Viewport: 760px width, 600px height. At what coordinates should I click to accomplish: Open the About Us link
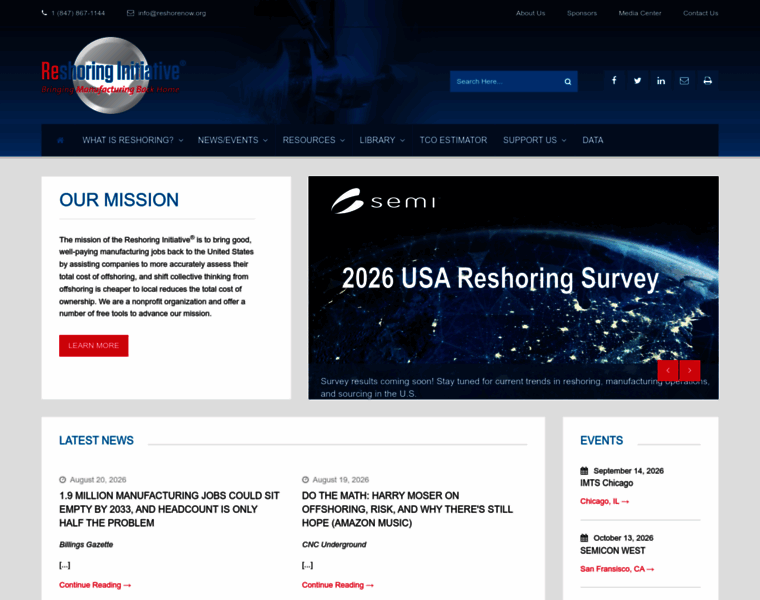click(x=530, y=13)
